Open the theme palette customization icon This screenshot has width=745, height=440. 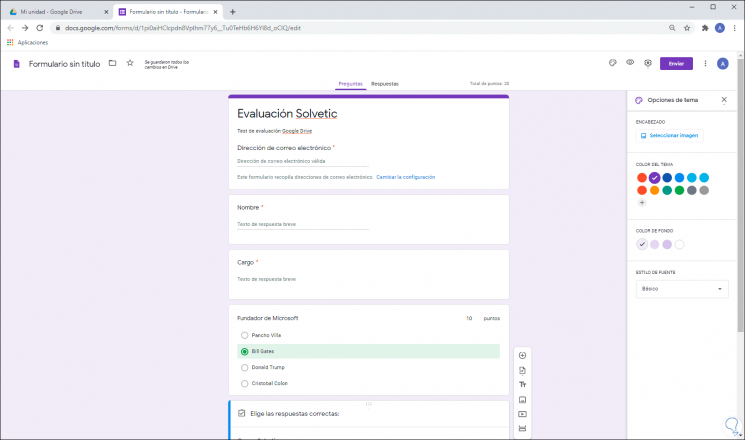tap(612, 63)
